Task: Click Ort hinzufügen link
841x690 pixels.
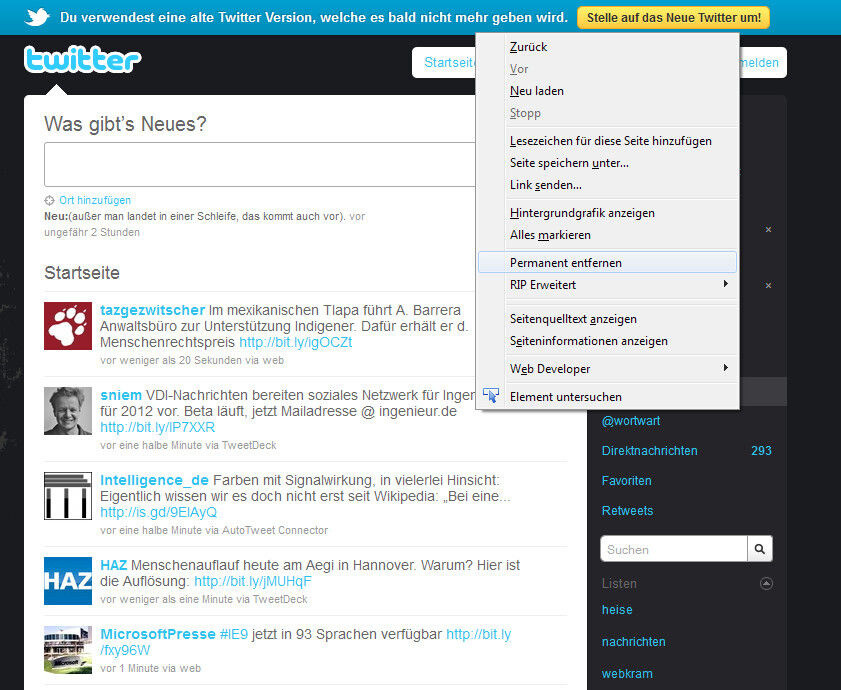Action: 95,200
